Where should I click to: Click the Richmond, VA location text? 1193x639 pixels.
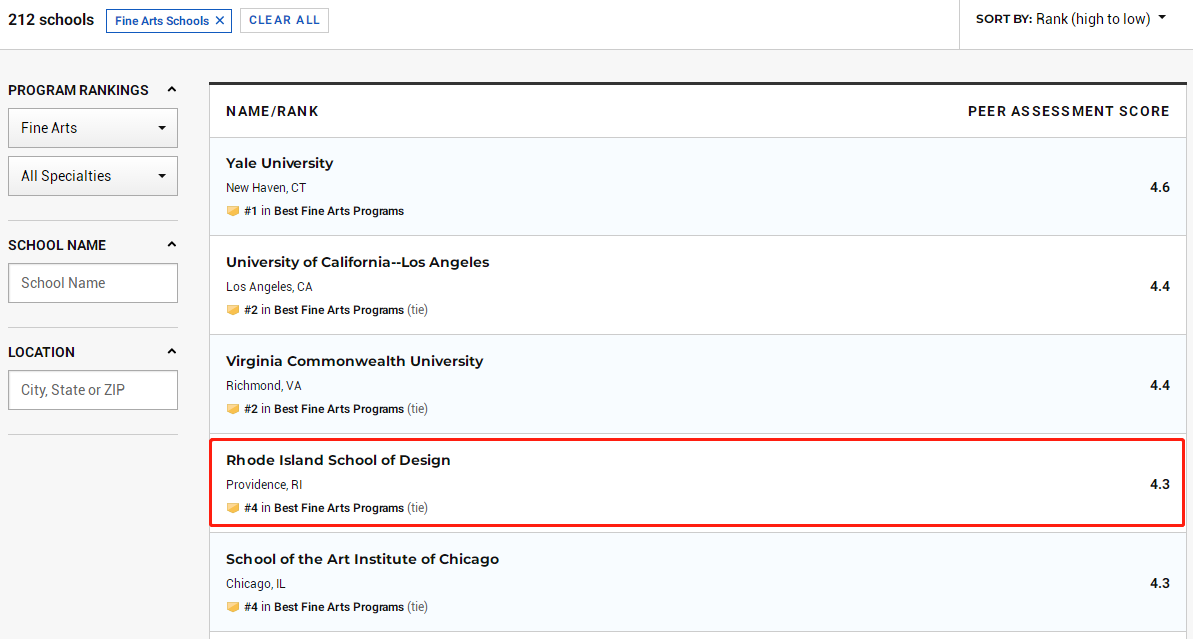(263, 385)
